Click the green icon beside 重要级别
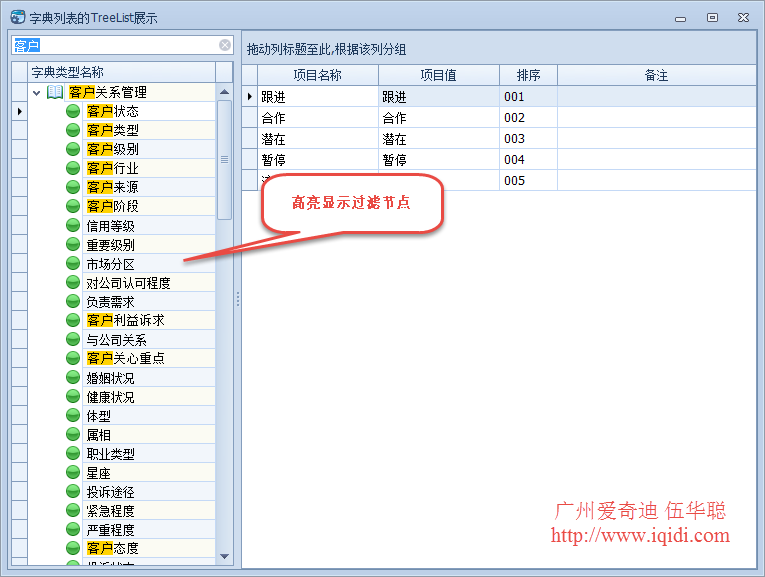Image resolution: width=765 pixels, height=577 pixels. click(x=73, y=244)
